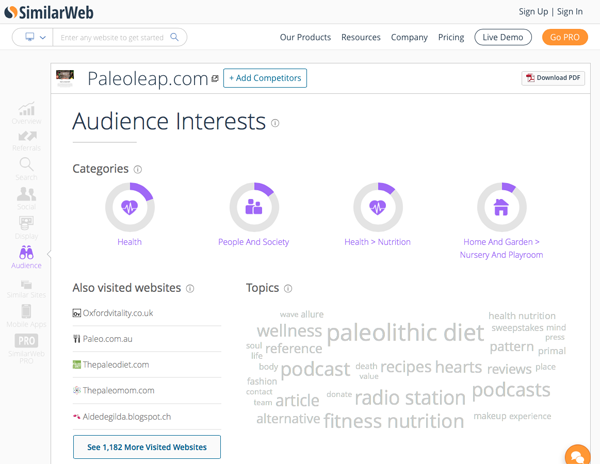Viewport: 600px width, 464px height.
Task: Open the Similar Sites sidebar section
Action: coord(26,289)
